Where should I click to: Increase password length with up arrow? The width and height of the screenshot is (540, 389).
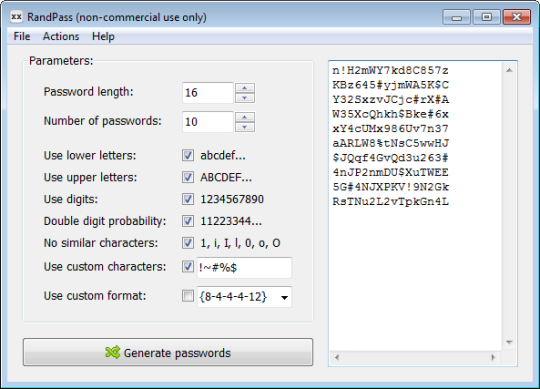click(x=245, y=88)
